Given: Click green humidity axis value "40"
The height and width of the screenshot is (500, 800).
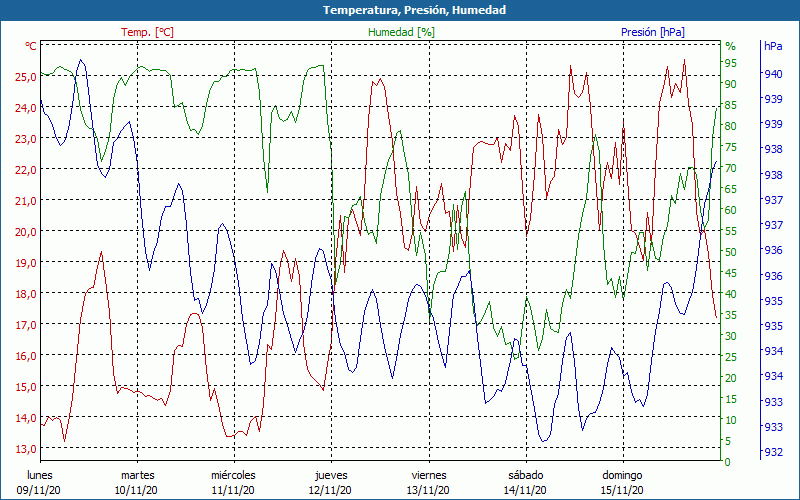Looking at the screenshot, I should pyautogui.click(x=731, y=294).
